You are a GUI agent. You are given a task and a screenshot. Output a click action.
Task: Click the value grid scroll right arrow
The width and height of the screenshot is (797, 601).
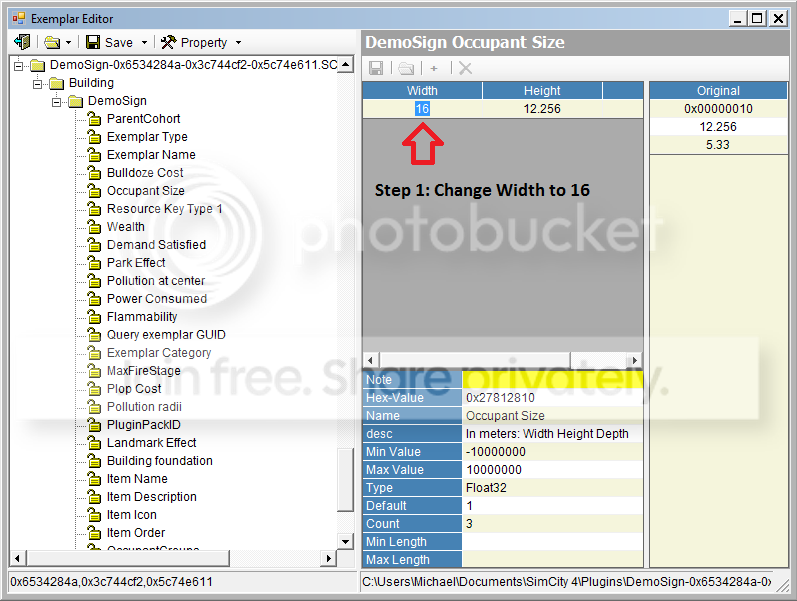[x=634, y=360]
